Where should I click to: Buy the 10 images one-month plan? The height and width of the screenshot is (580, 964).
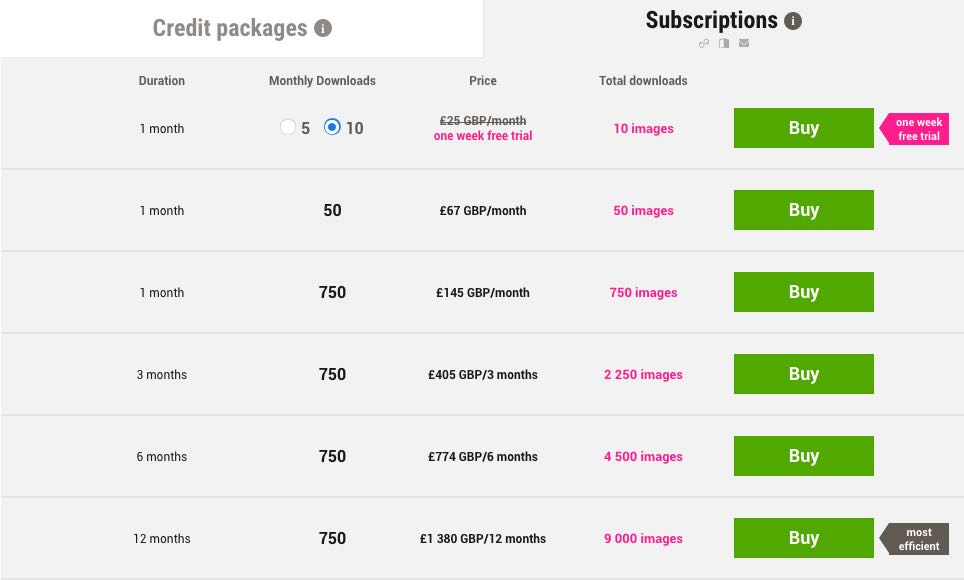point(803,128)
